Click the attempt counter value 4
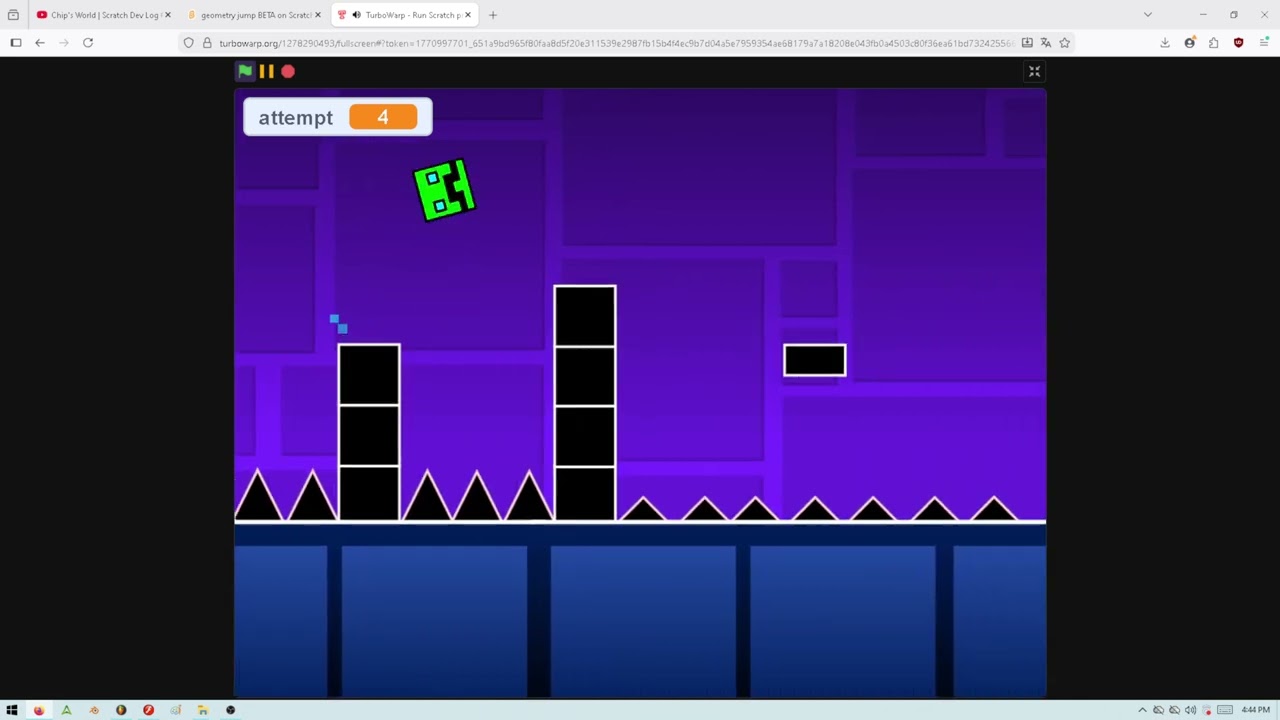Image resolution: width=1280 pixels, height=720 pixels. click(x=383, y=117)
